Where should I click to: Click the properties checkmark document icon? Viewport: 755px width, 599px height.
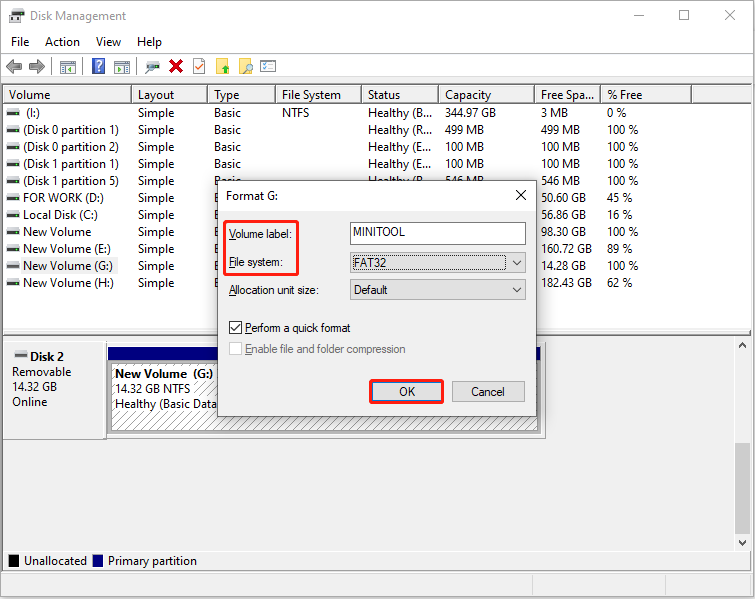(199, 66)
